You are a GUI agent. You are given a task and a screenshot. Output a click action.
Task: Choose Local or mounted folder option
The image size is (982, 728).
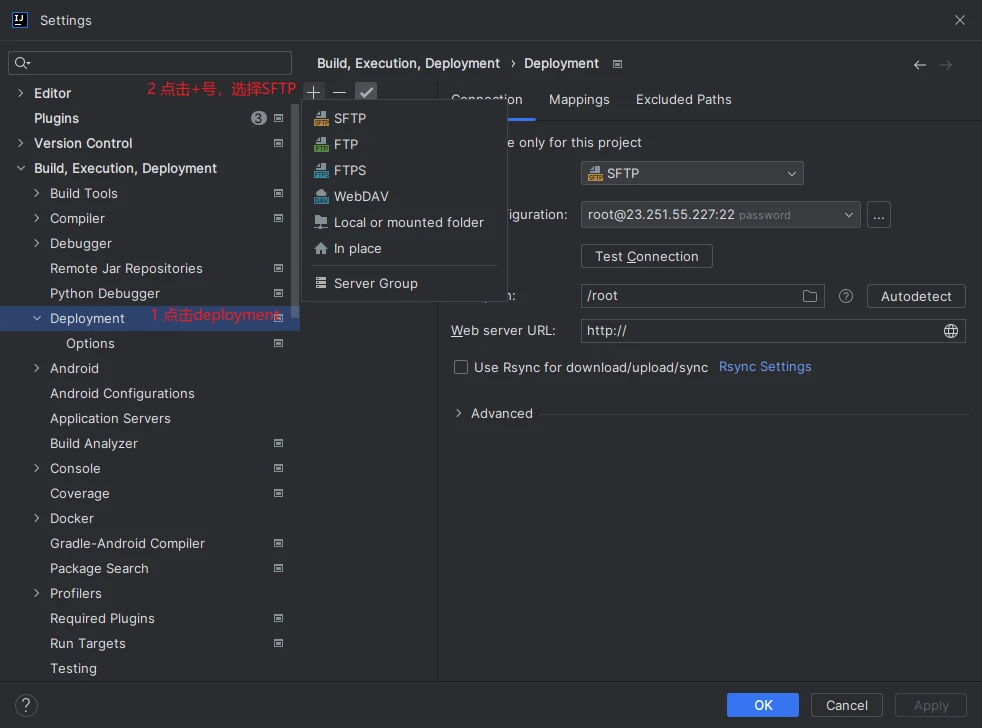(x=404, y=222)
